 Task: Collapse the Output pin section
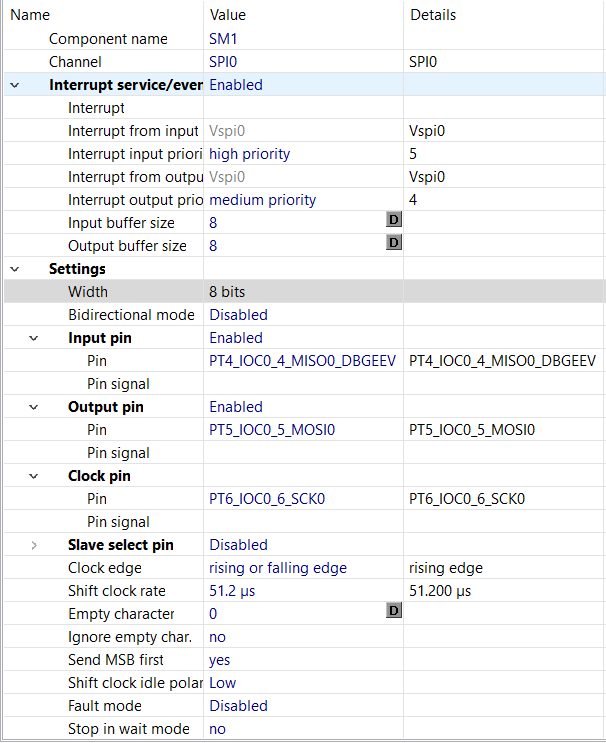[34, 407]
